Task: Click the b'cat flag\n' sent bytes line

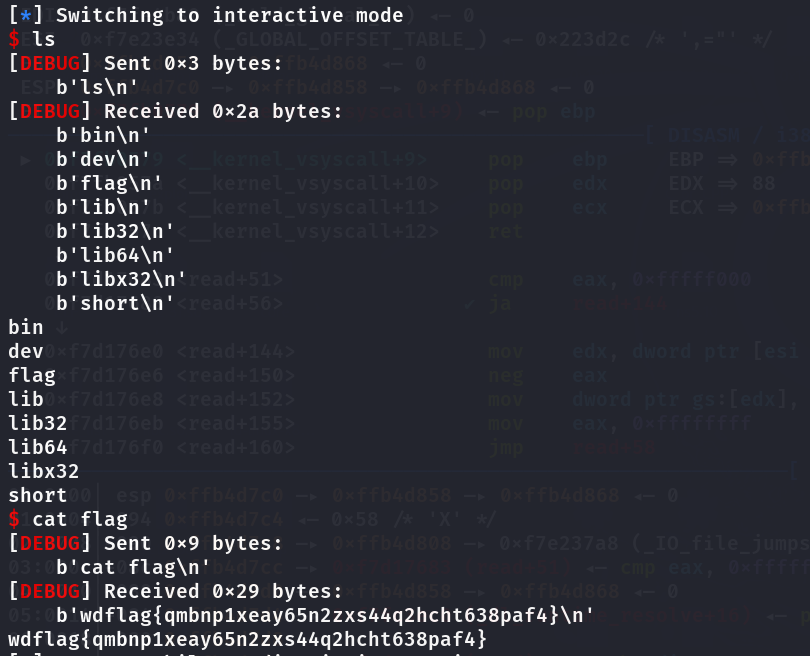Action: click(127, 567)
